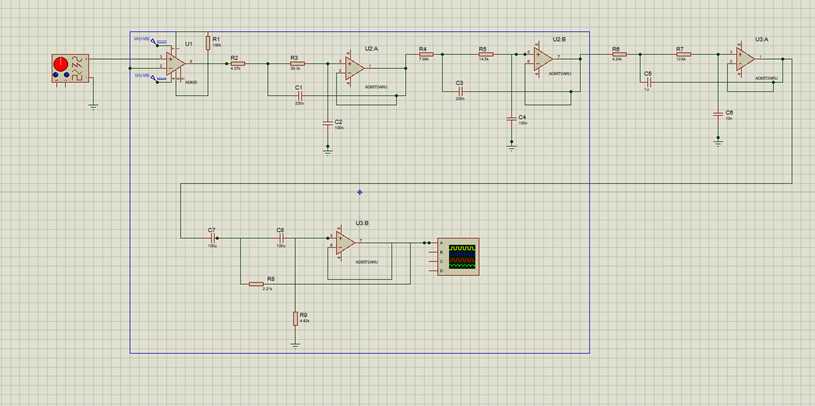Select resistor R2 at U1 output
This screenshot has height=406, width=815.
238,63
